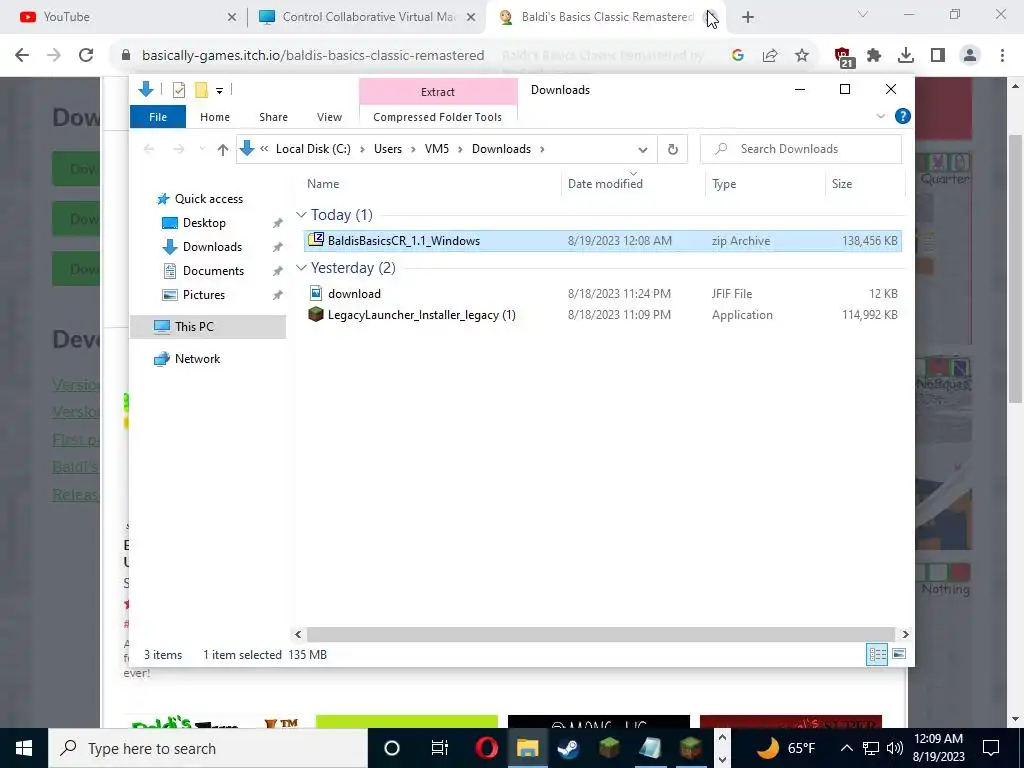This screenshot has height=768, width=1024.
Task: Click the New folder quick access icon
Action: (x=202, y=90)
